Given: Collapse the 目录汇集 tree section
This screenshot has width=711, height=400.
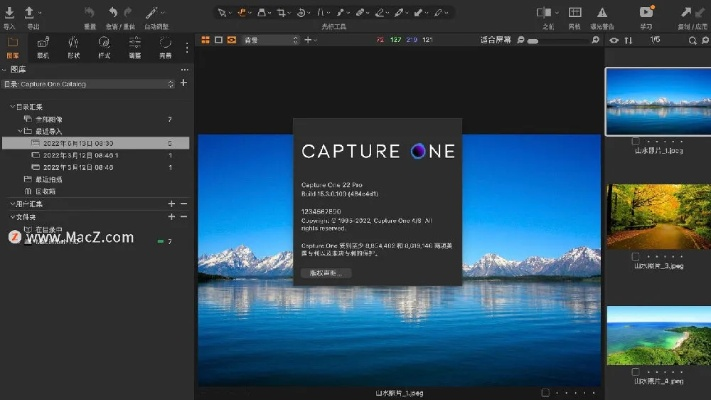Looking at the screenshot, I should [x=13, y=106].
